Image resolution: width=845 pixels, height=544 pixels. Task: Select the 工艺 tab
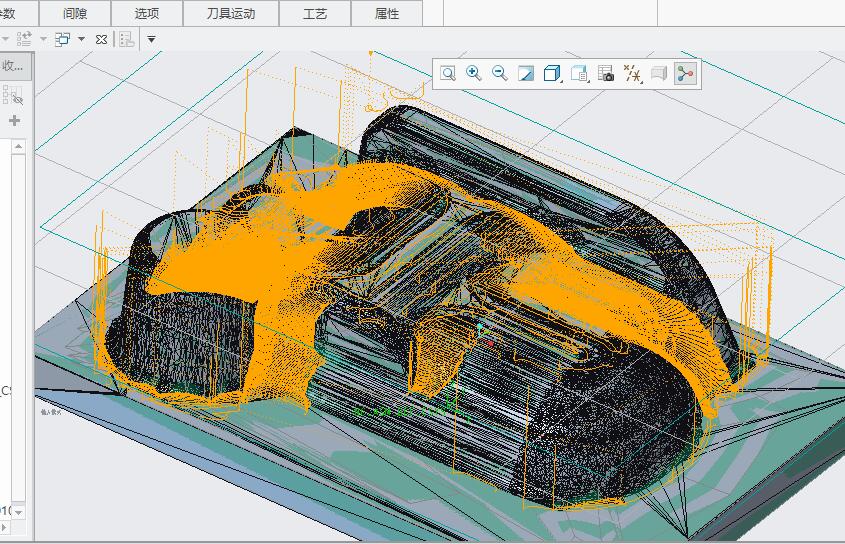click(315, 13)
